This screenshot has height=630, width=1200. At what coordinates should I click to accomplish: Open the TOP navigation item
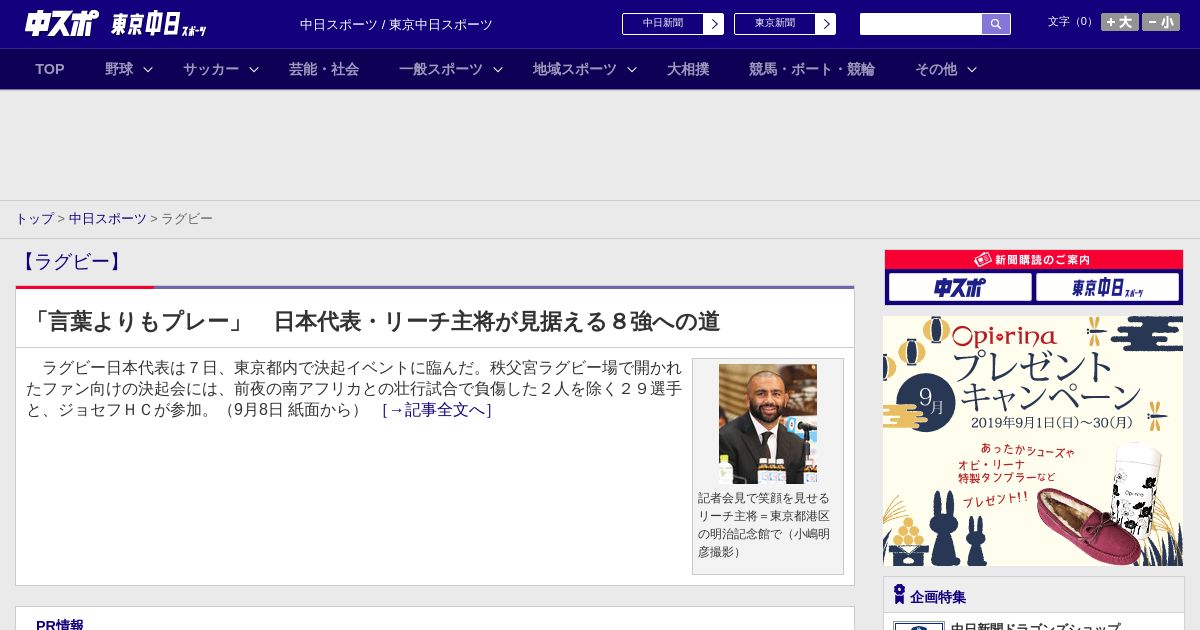click(x=50, y=69)
